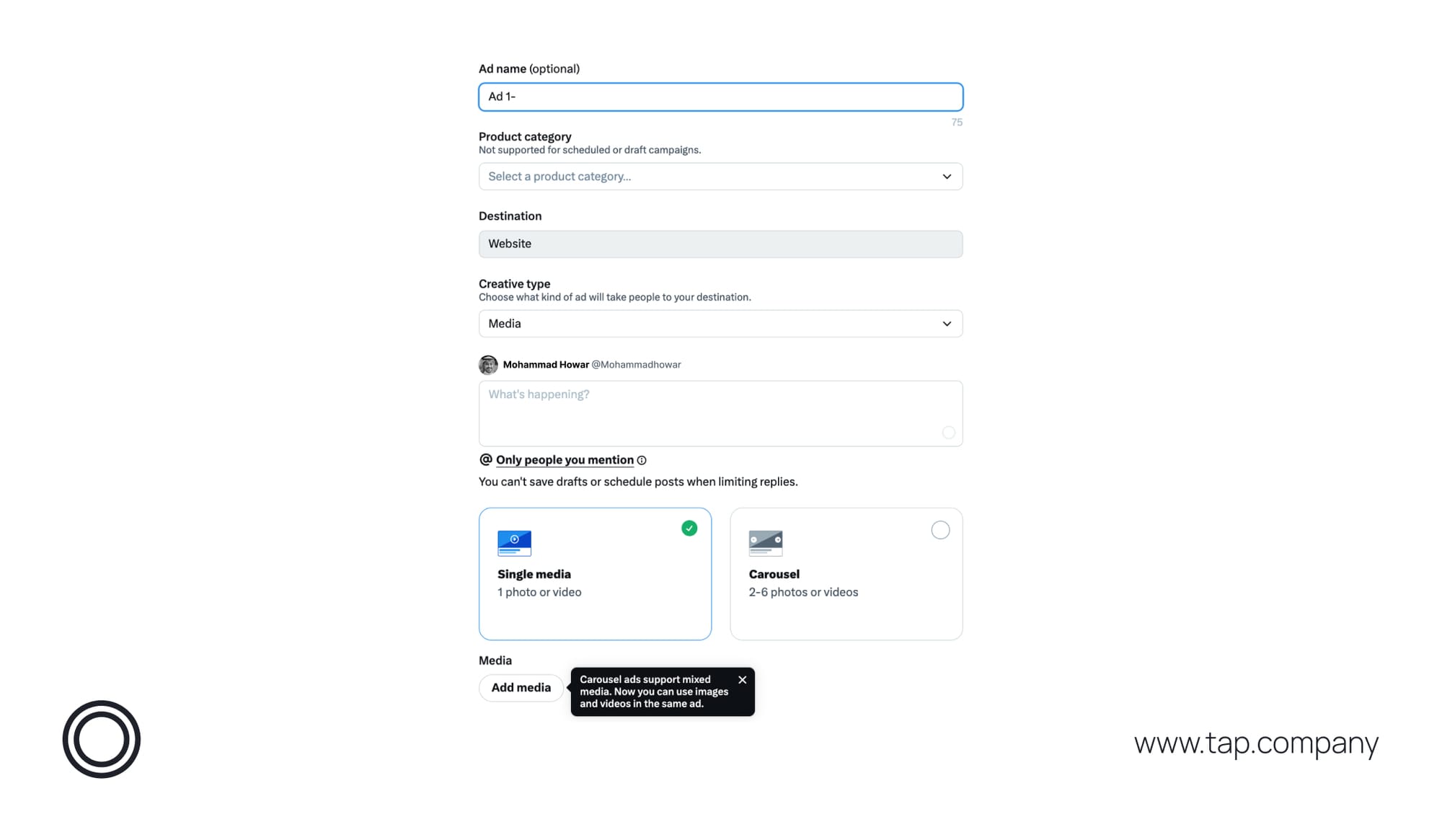Expand the Creative type Media dropdown

[720, 323]
